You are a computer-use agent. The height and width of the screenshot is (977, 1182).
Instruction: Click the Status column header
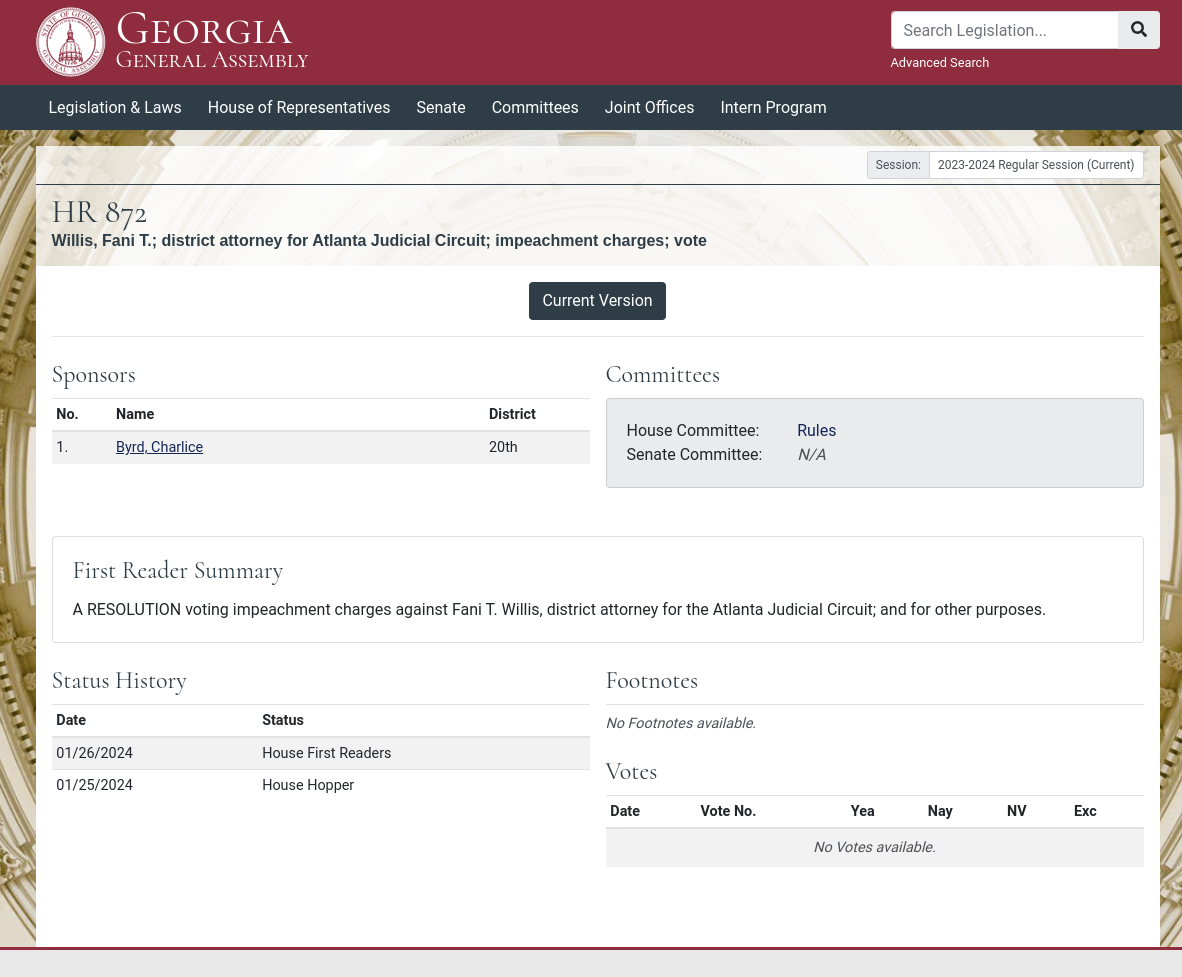point(283,720)
